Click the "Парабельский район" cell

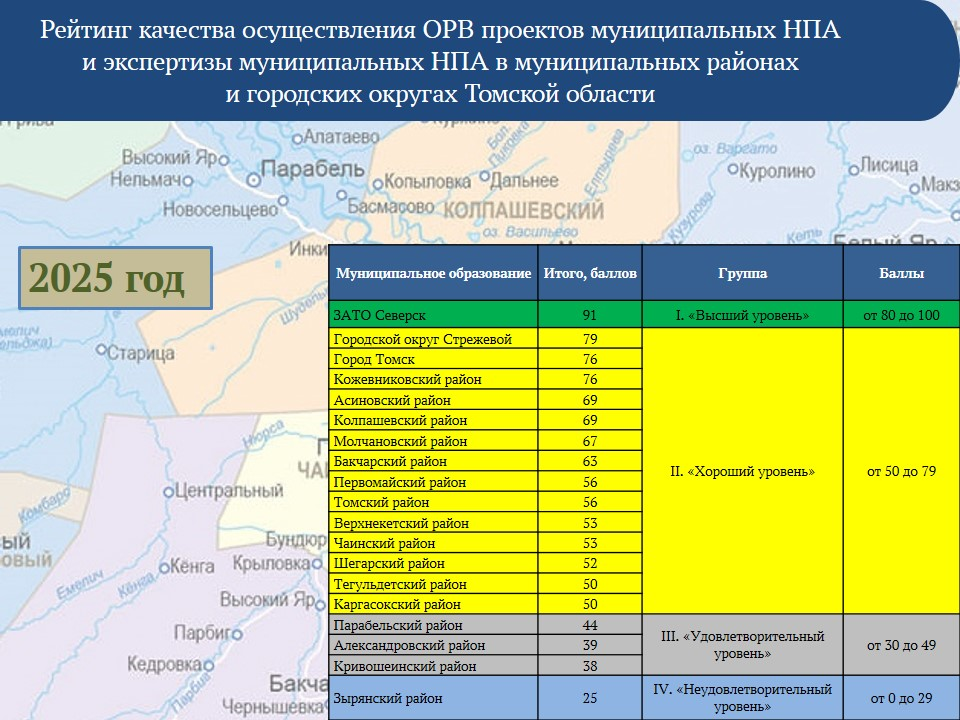433,625
